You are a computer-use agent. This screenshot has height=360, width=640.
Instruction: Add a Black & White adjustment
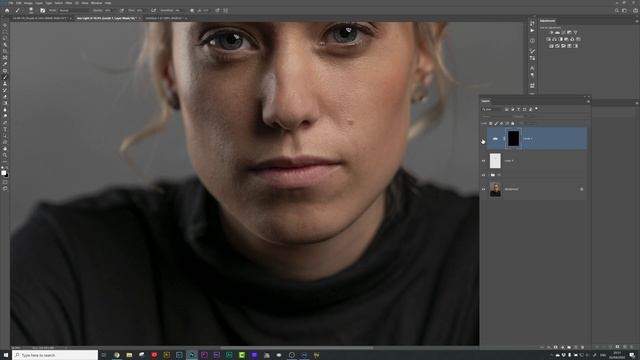coord(560,39)
